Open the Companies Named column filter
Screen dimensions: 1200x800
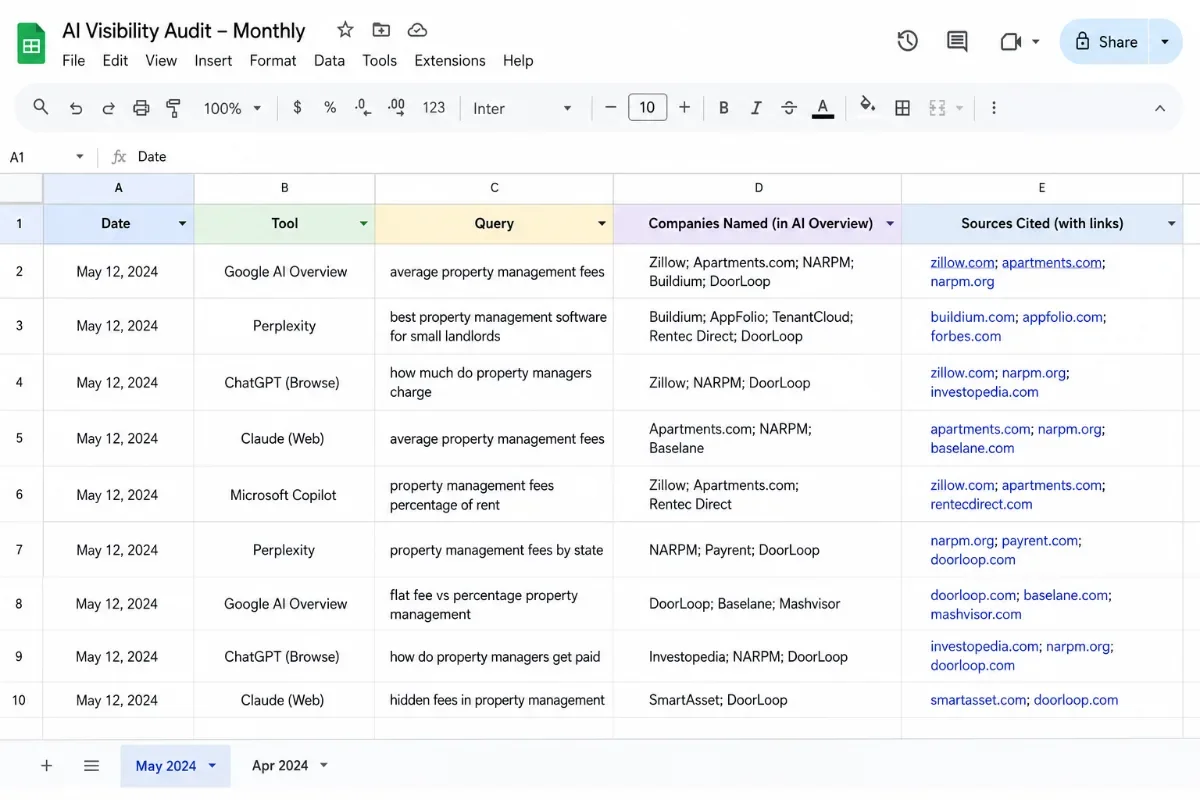(890, 224)
